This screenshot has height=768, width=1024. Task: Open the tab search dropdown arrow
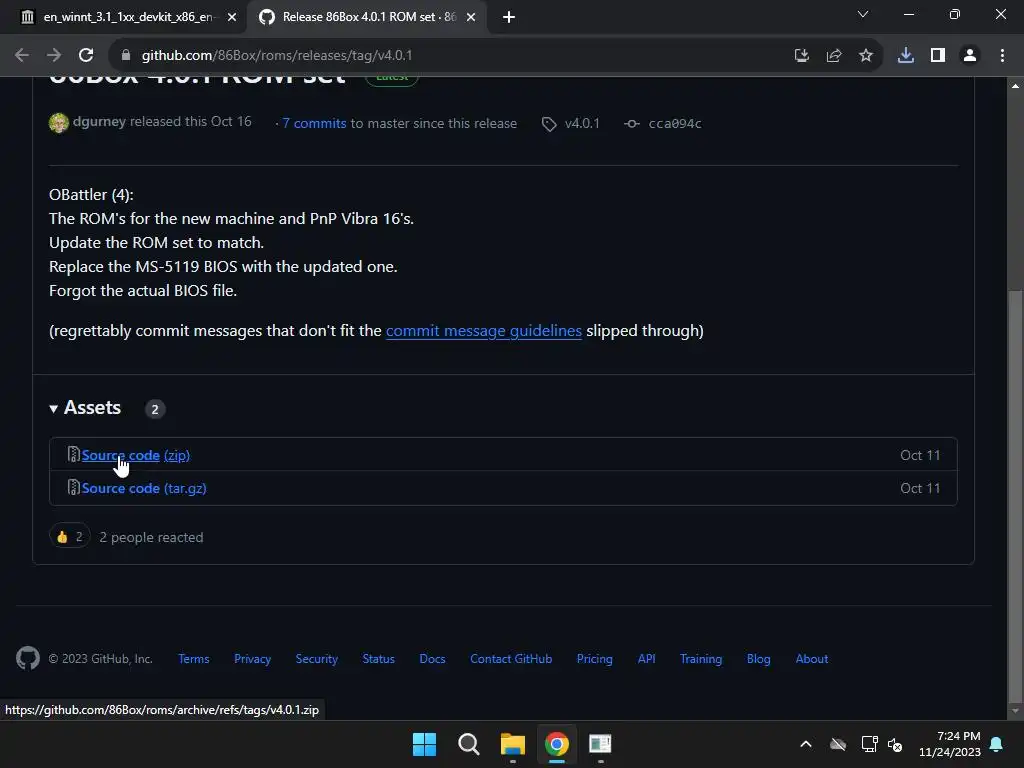click(863, 14)
